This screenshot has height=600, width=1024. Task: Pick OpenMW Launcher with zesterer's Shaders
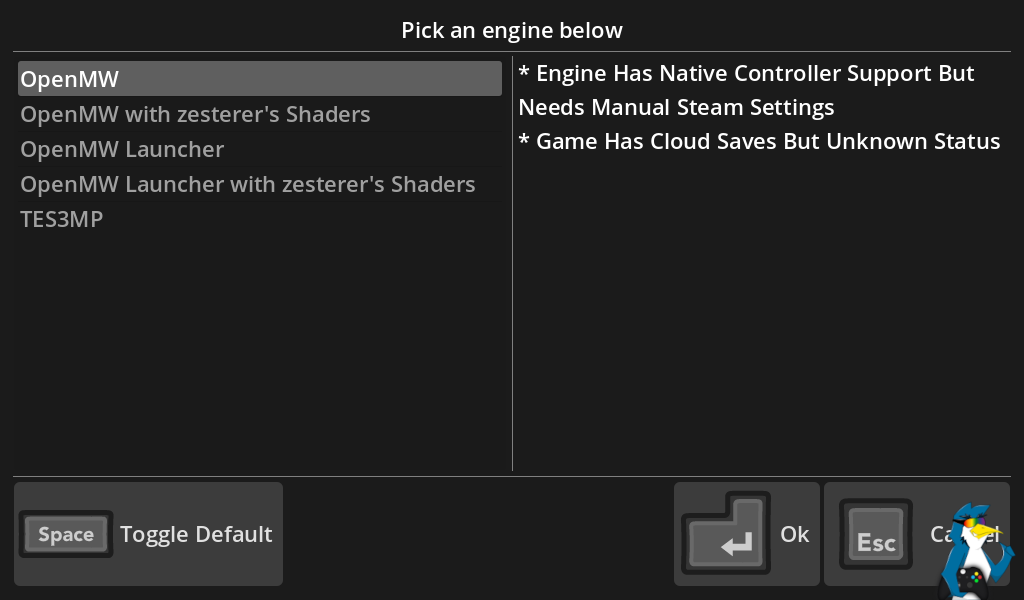tap(248, 184)
